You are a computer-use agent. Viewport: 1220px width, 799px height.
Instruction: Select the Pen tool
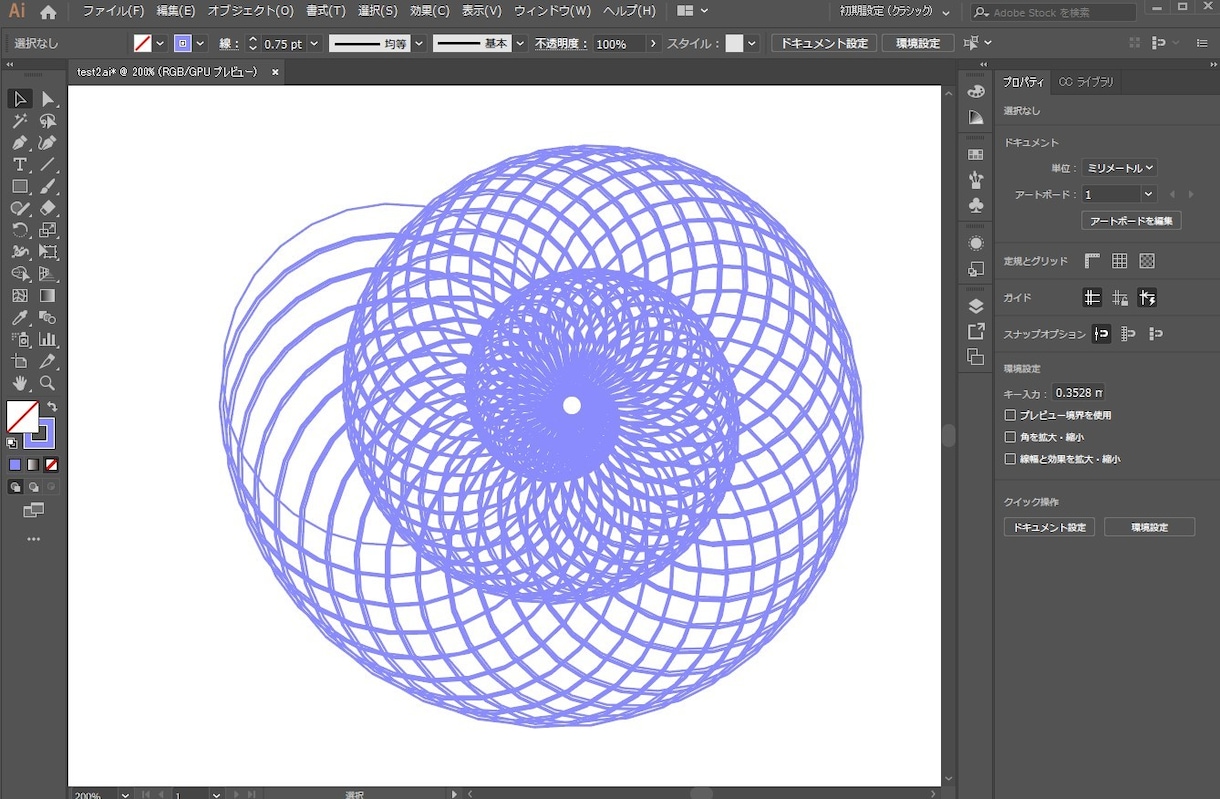pos(19,142)
